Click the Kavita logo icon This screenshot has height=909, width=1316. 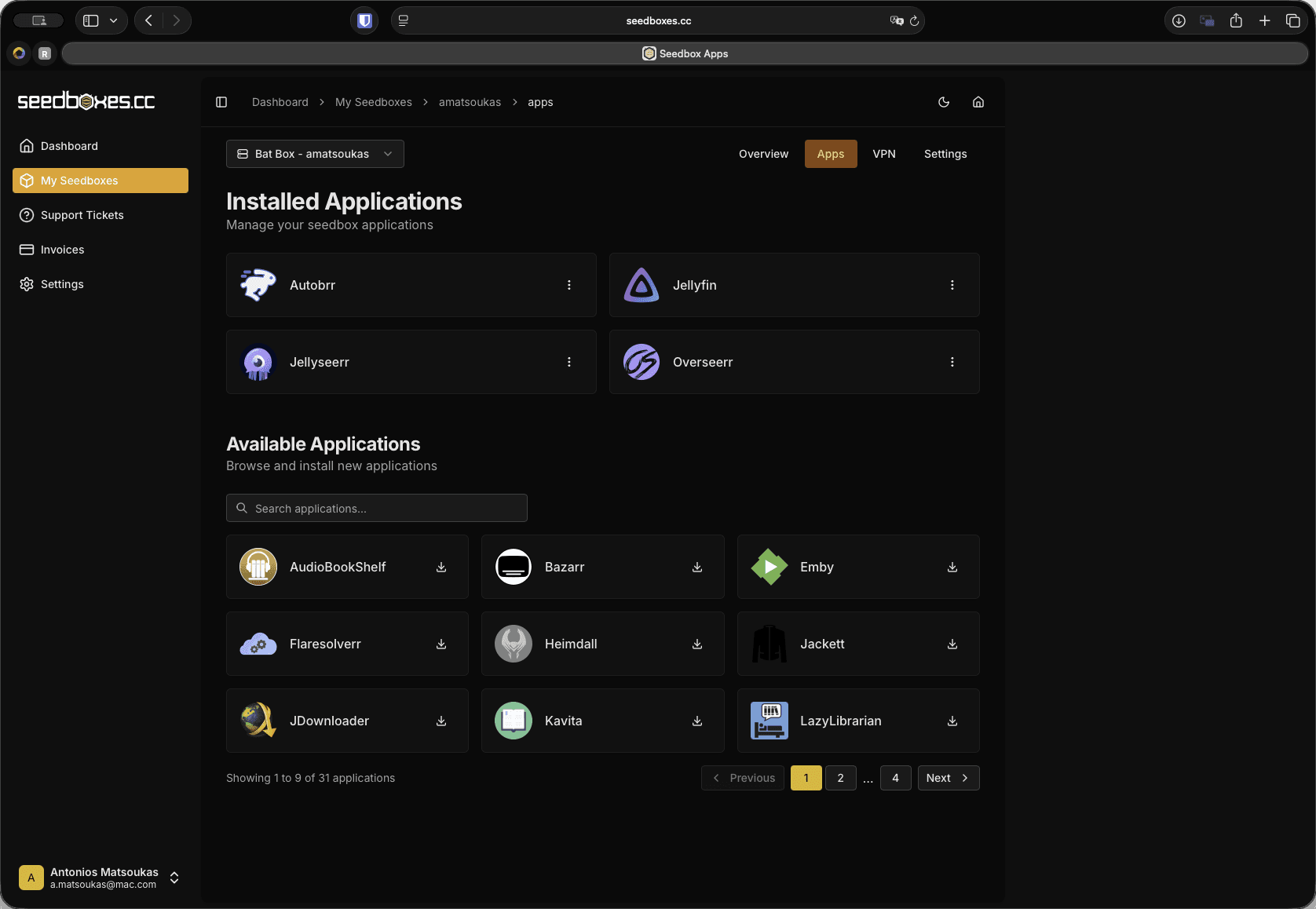point(514,721)
